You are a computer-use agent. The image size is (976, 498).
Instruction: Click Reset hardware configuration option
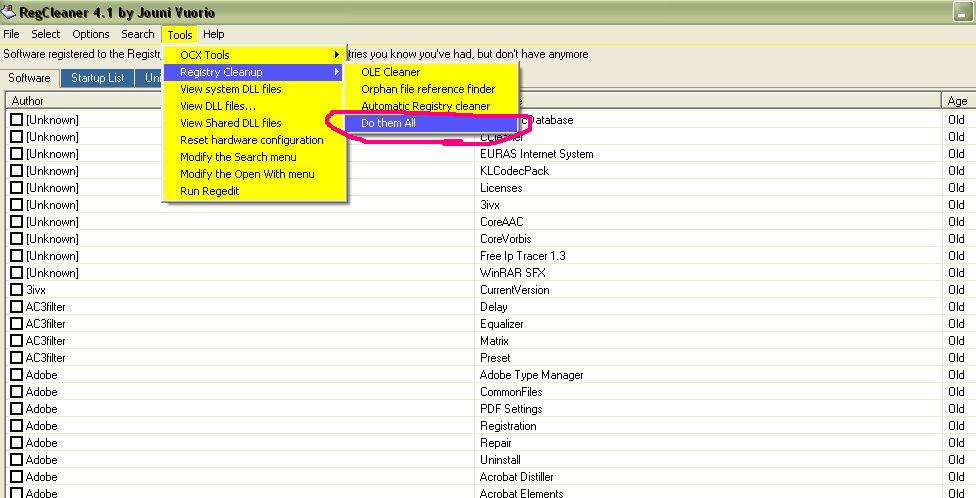click(x=251, y=140)
